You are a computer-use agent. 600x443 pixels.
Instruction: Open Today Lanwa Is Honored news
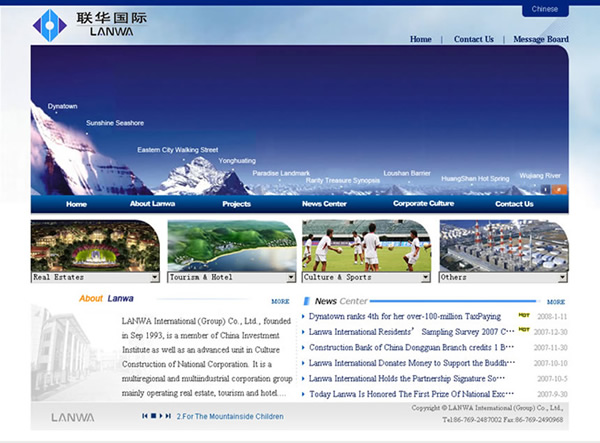pos(411,394)
